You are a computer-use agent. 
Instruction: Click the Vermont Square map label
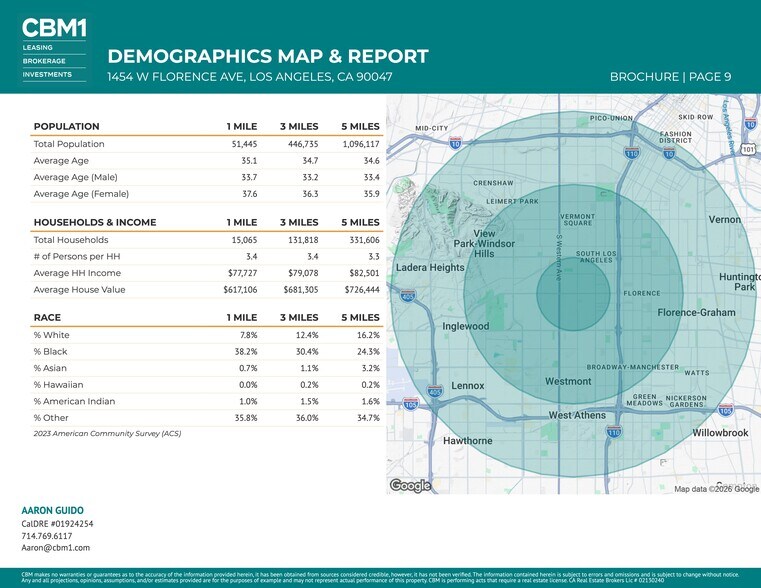click(x=578, y=220)
